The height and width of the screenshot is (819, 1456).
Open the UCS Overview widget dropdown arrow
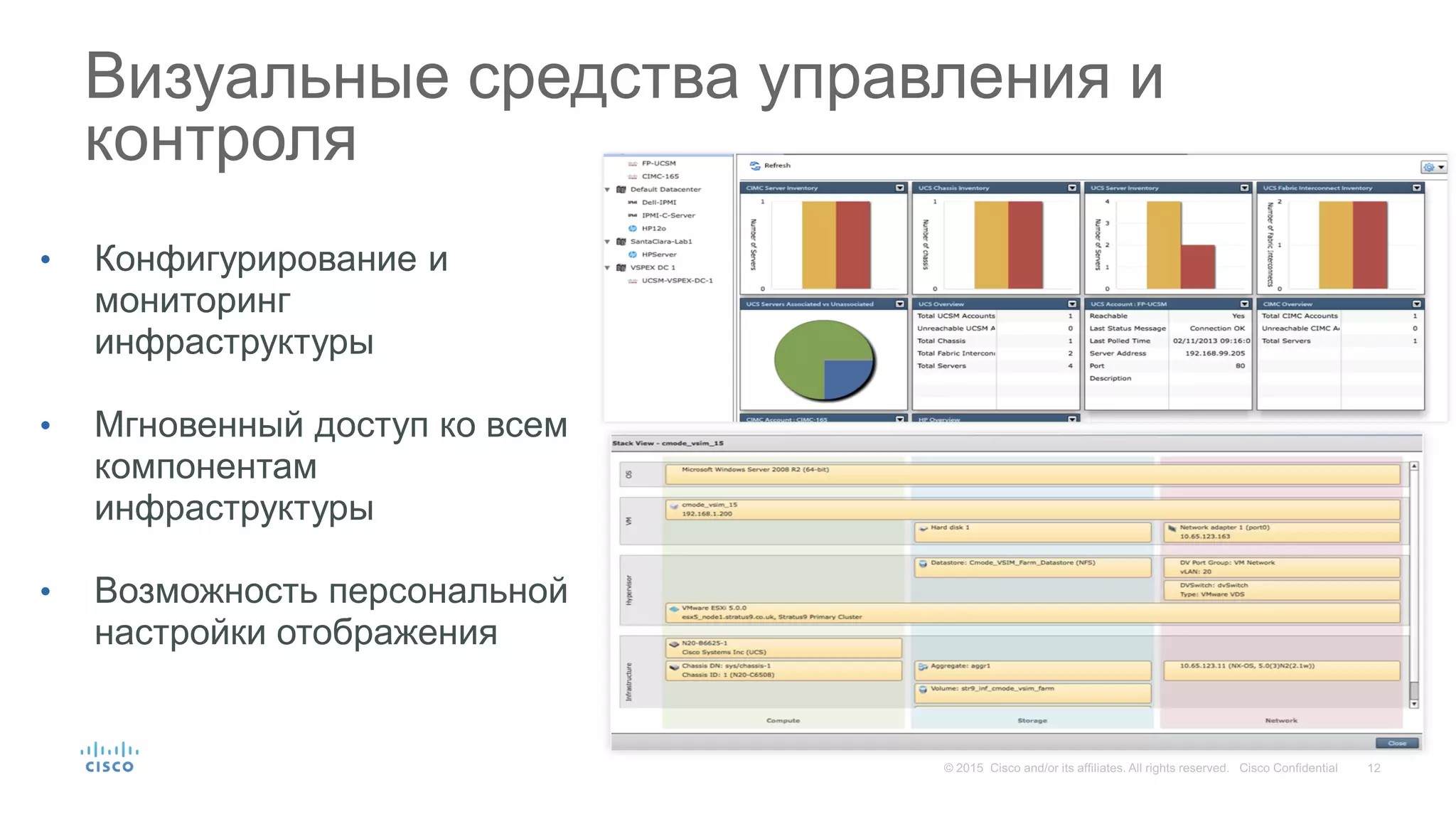(1071, 304)
